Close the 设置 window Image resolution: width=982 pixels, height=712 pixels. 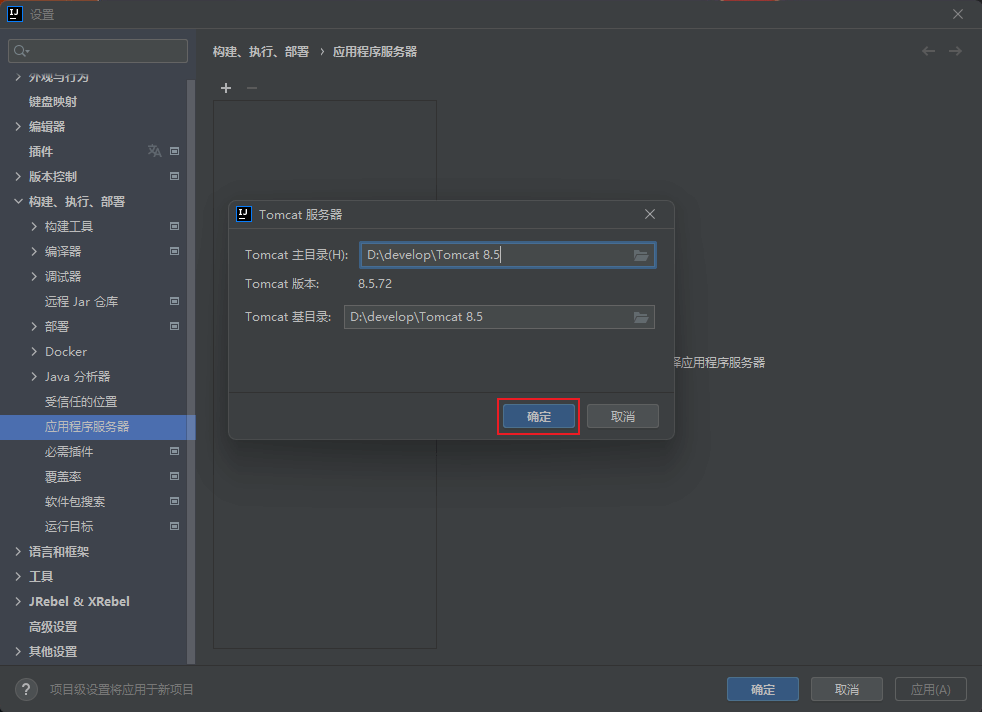(x=958, y=14)
